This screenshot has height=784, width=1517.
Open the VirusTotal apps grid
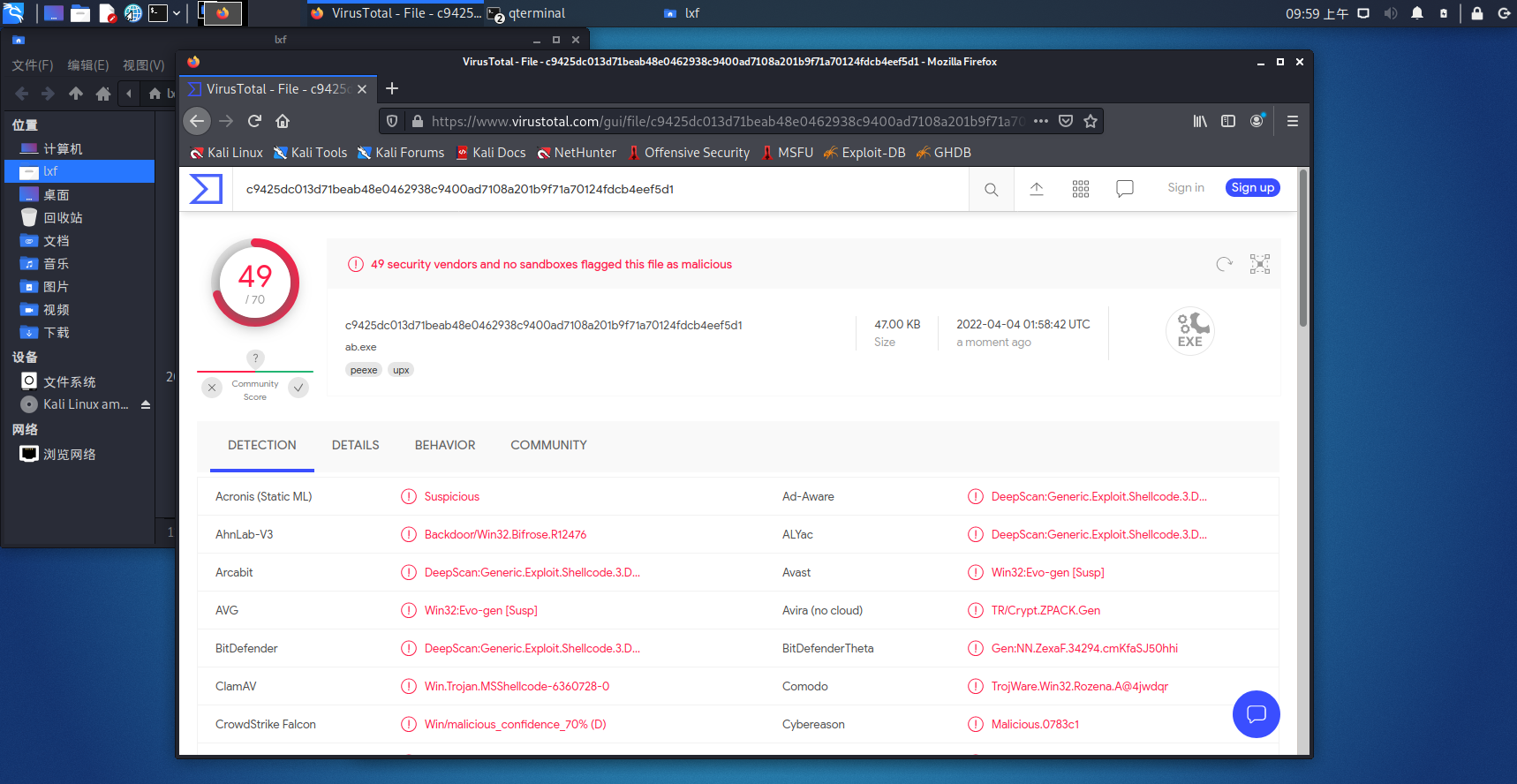pyautogui.click(x=1081, y=189)
